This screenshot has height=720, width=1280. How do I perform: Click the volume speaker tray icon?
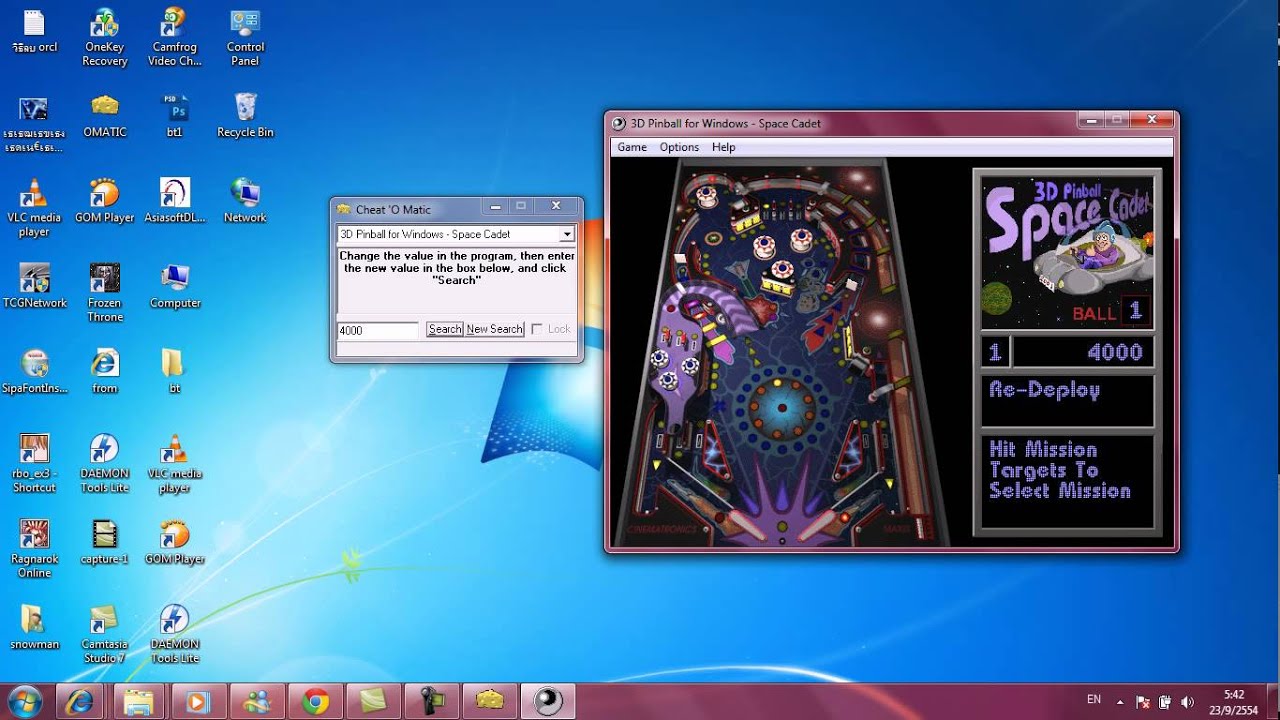pos(1187,702)
